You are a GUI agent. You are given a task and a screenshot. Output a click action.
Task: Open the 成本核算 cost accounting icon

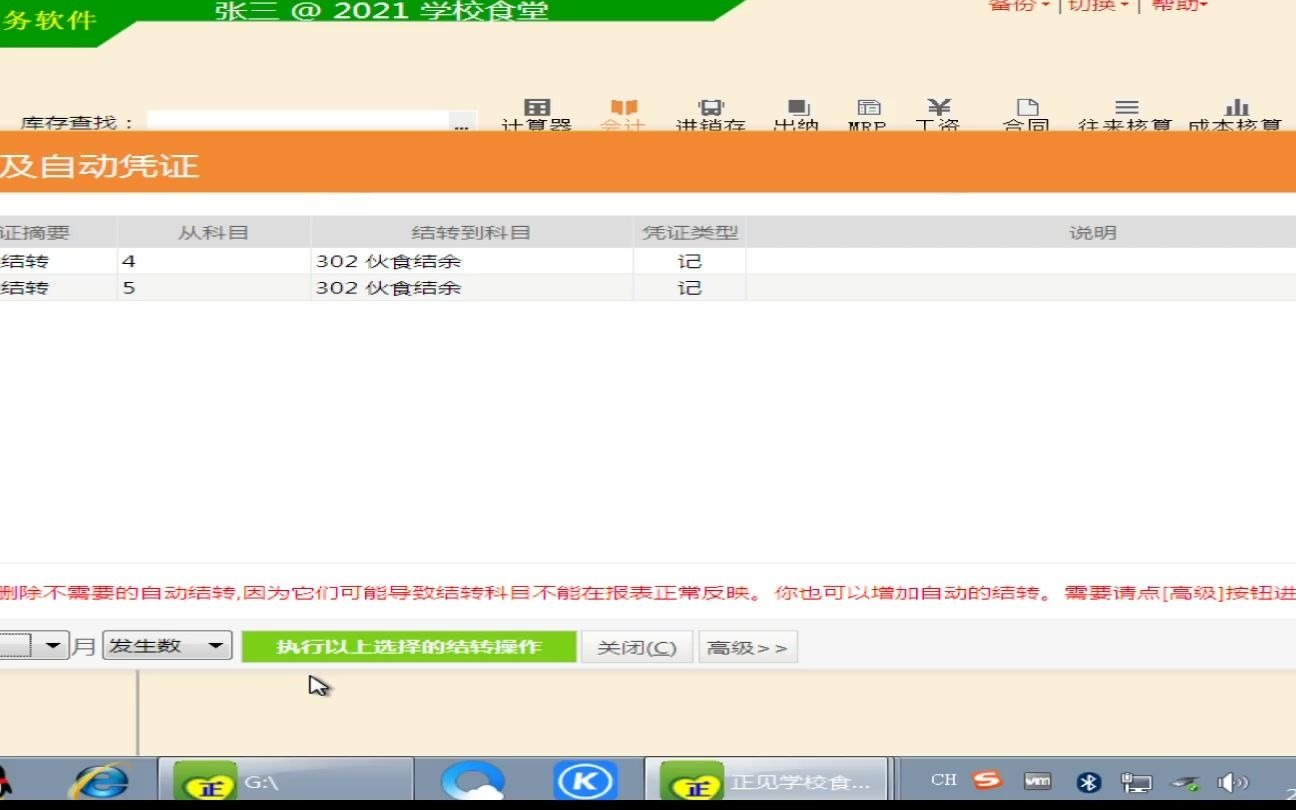(x=1236, y=115)
